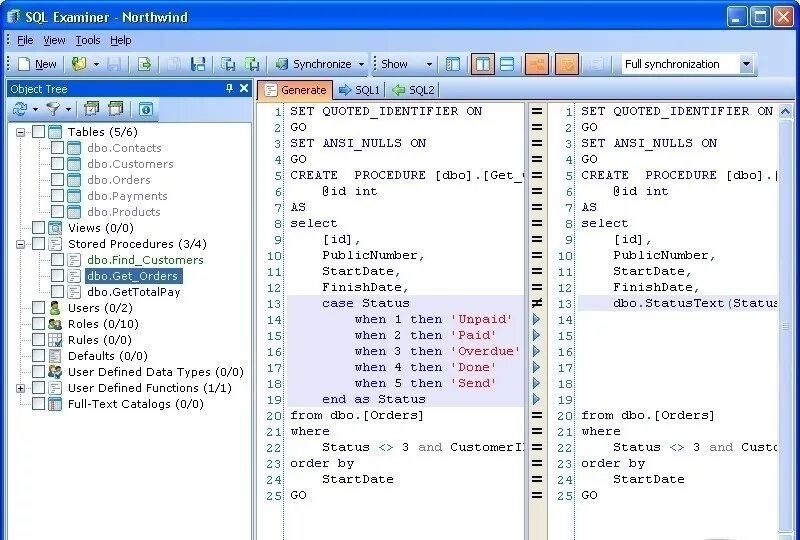Check the Tables (5/6) checkbox
The image size is (800, 540).
tap(38, 132)
